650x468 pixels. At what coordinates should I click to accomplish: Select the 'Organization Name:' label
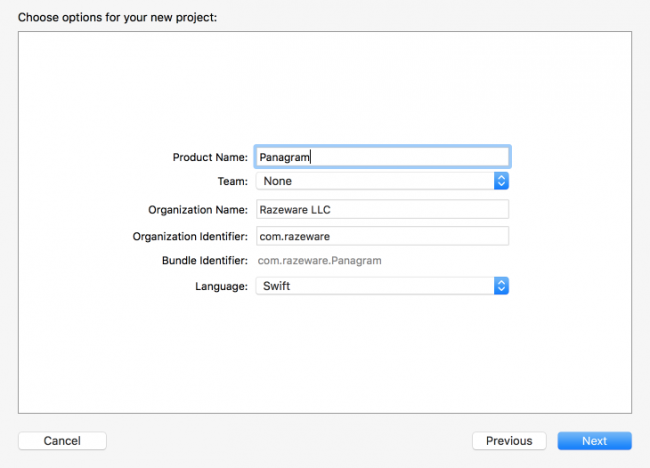[197, 209]
